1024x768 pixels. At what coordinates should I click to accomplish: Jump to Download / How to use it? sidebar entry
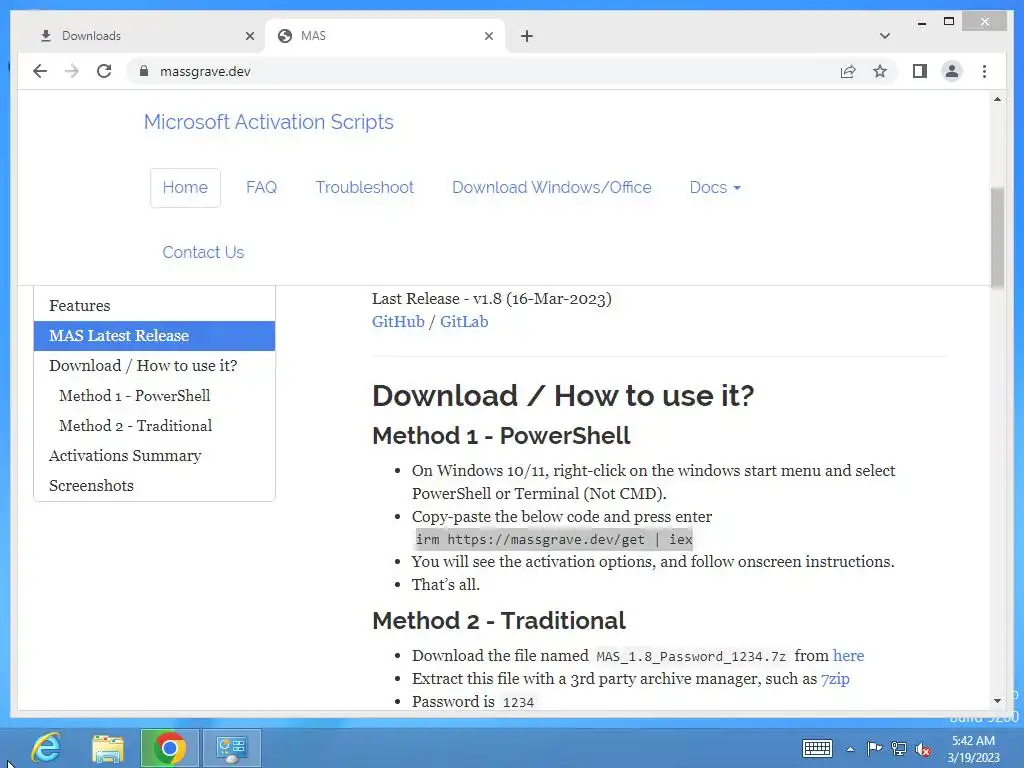(154, 366)
